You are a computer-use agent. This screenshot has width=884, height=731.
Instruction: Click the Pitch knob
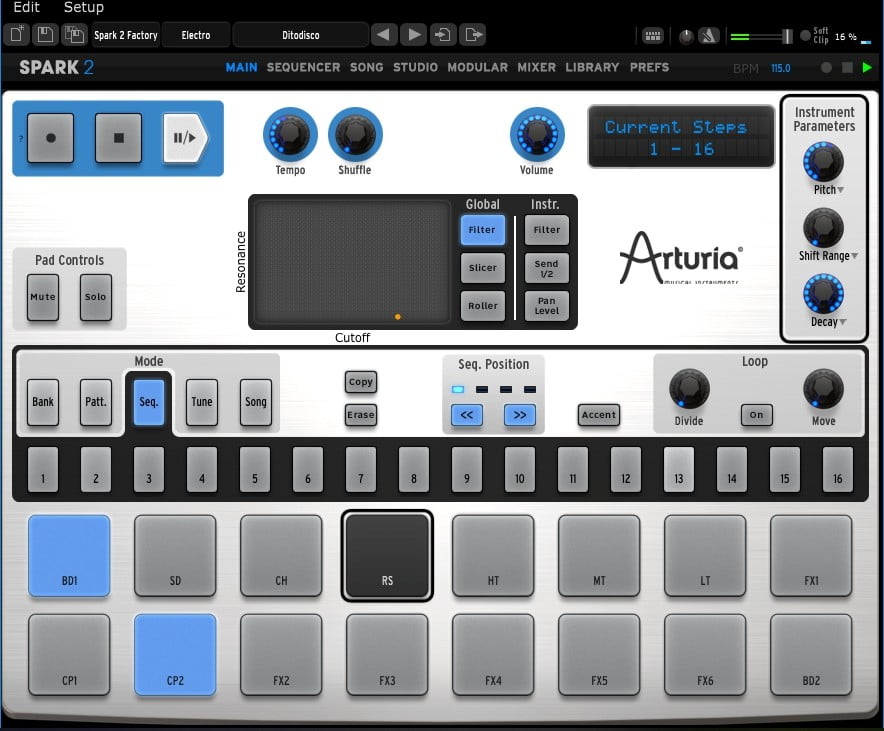pyautogui.click(x=823, y=162)
